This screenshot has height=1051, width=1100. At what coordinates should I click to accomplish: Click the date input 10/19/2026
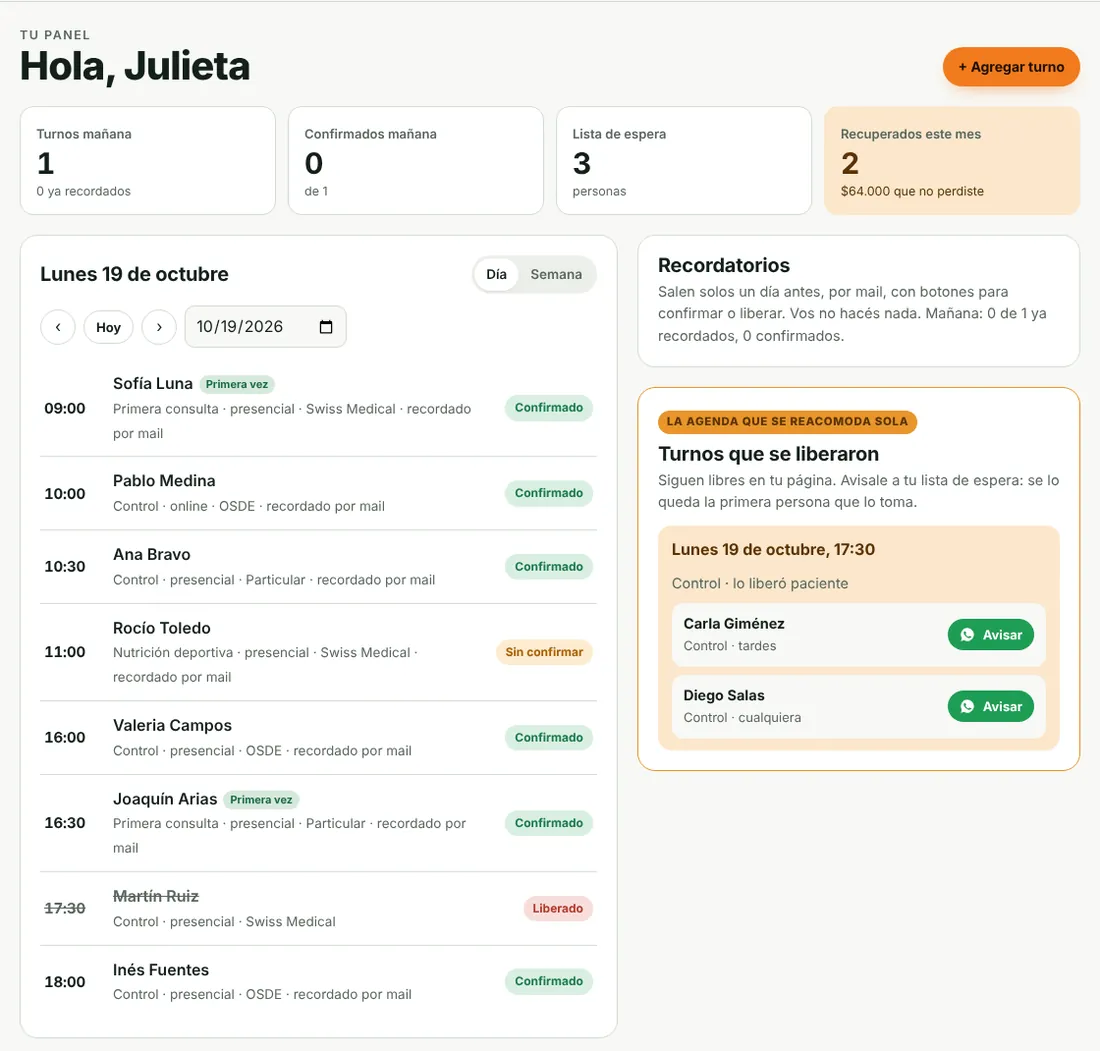pyautogui.click(x=265, y=327)
